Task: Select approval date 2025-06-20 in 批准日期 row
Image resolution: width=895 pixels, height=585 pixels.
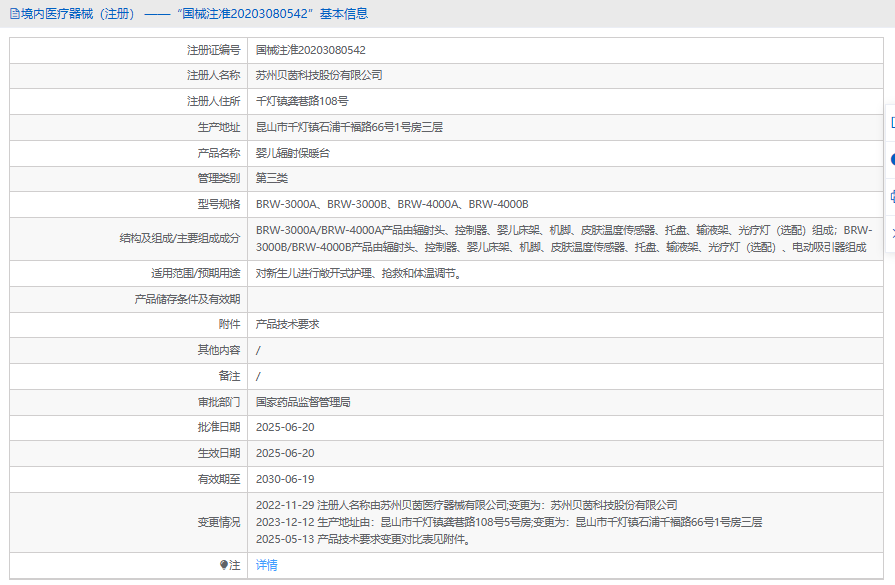Action: coord(285,427)
